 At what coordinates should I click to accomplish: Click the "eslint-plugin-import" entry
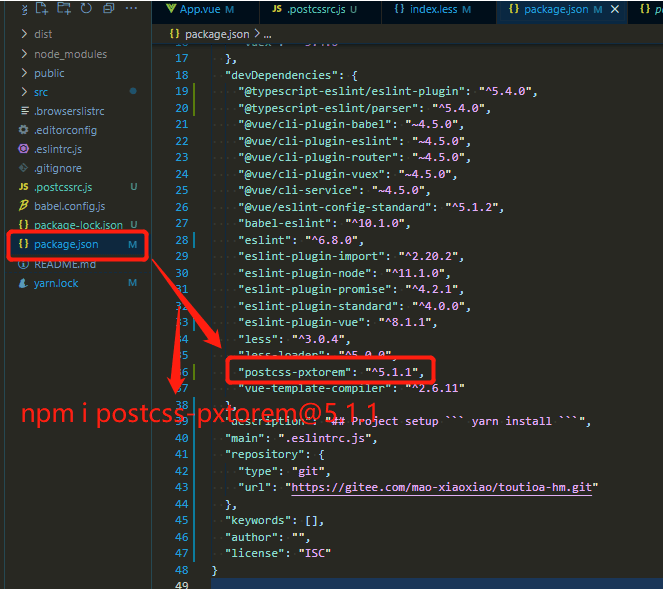pos(351,256)
